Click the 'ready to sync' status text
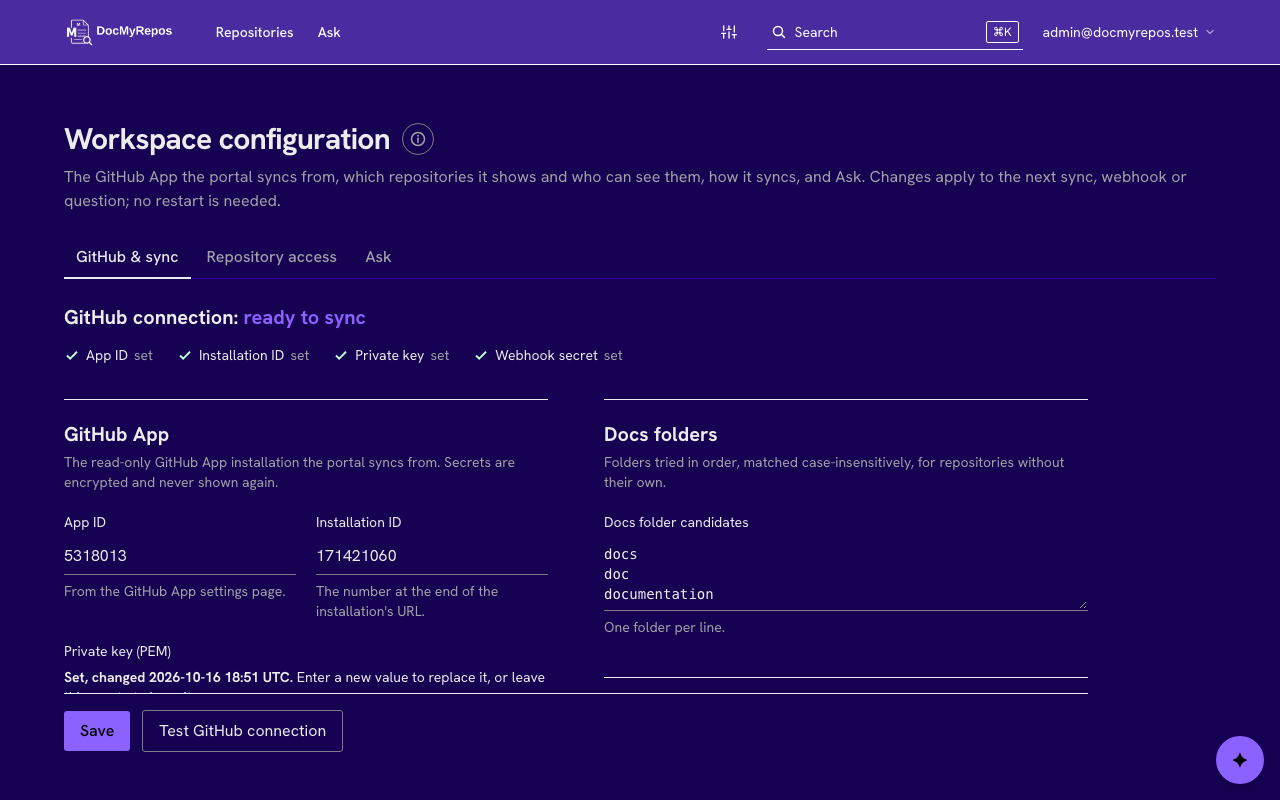The image size is (1280, 800). [x=304, y=317]
